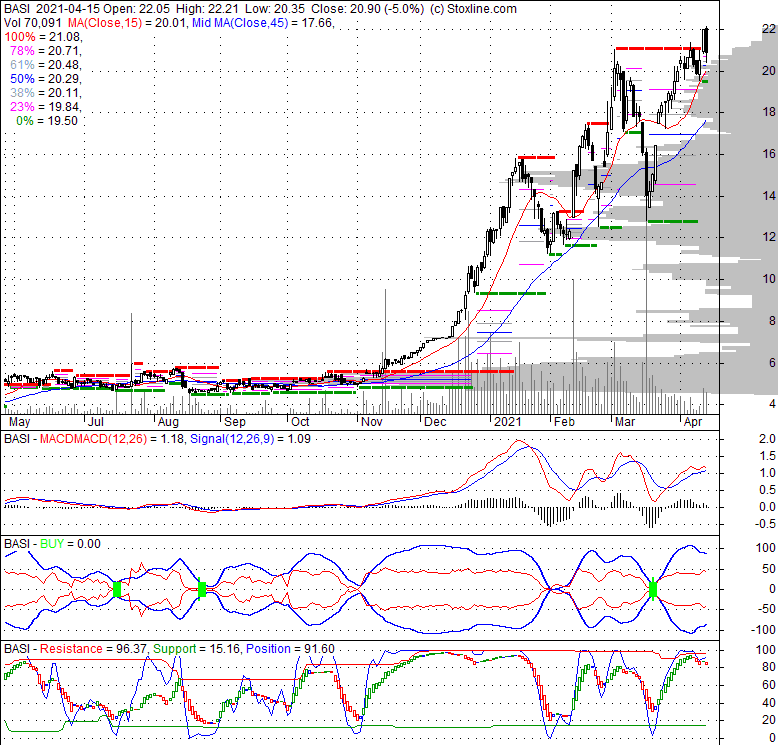Click the position panel axis value '80'
This screenshot has width=780, height=745.
point(769,667)
